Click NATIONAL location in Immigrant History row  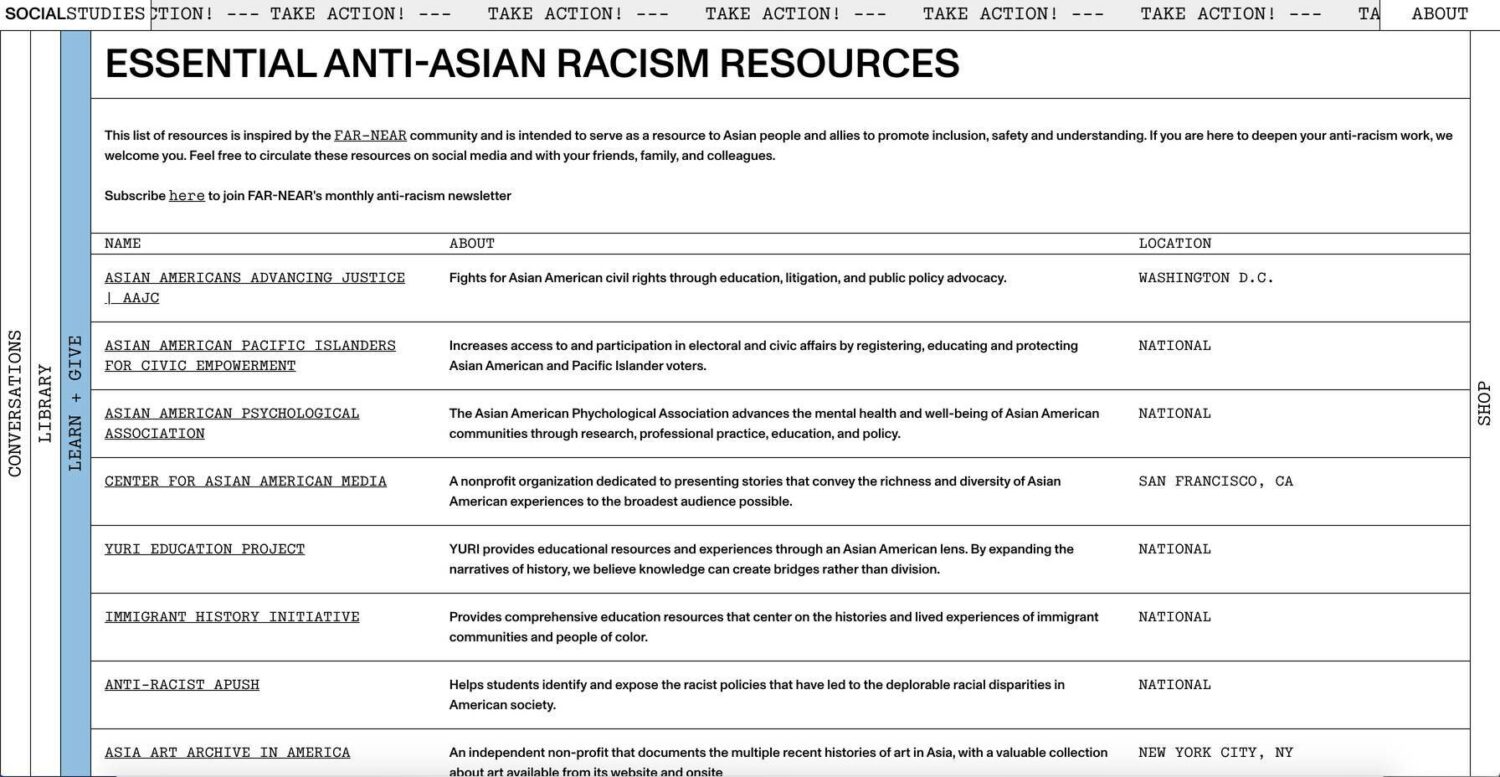[x=1175, y=617]
